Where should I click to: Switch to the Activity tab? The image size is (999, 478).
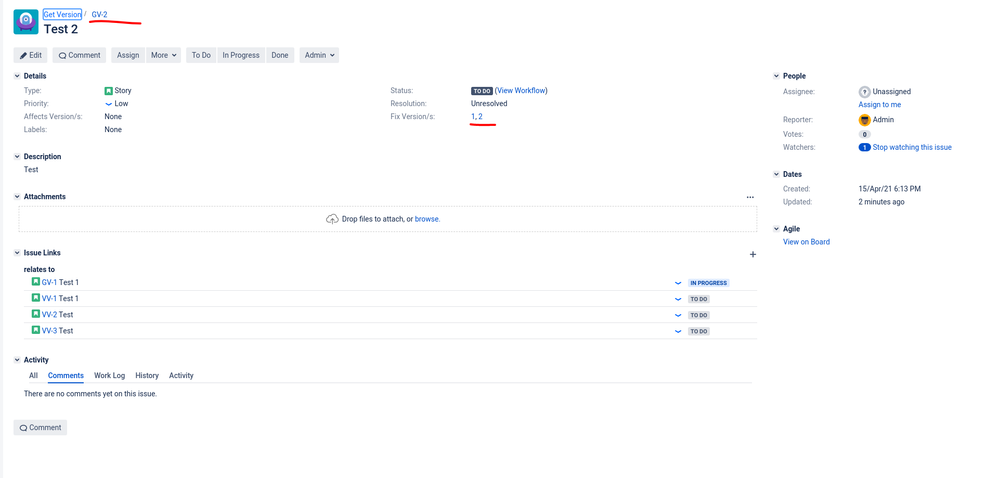coord(181,375)
